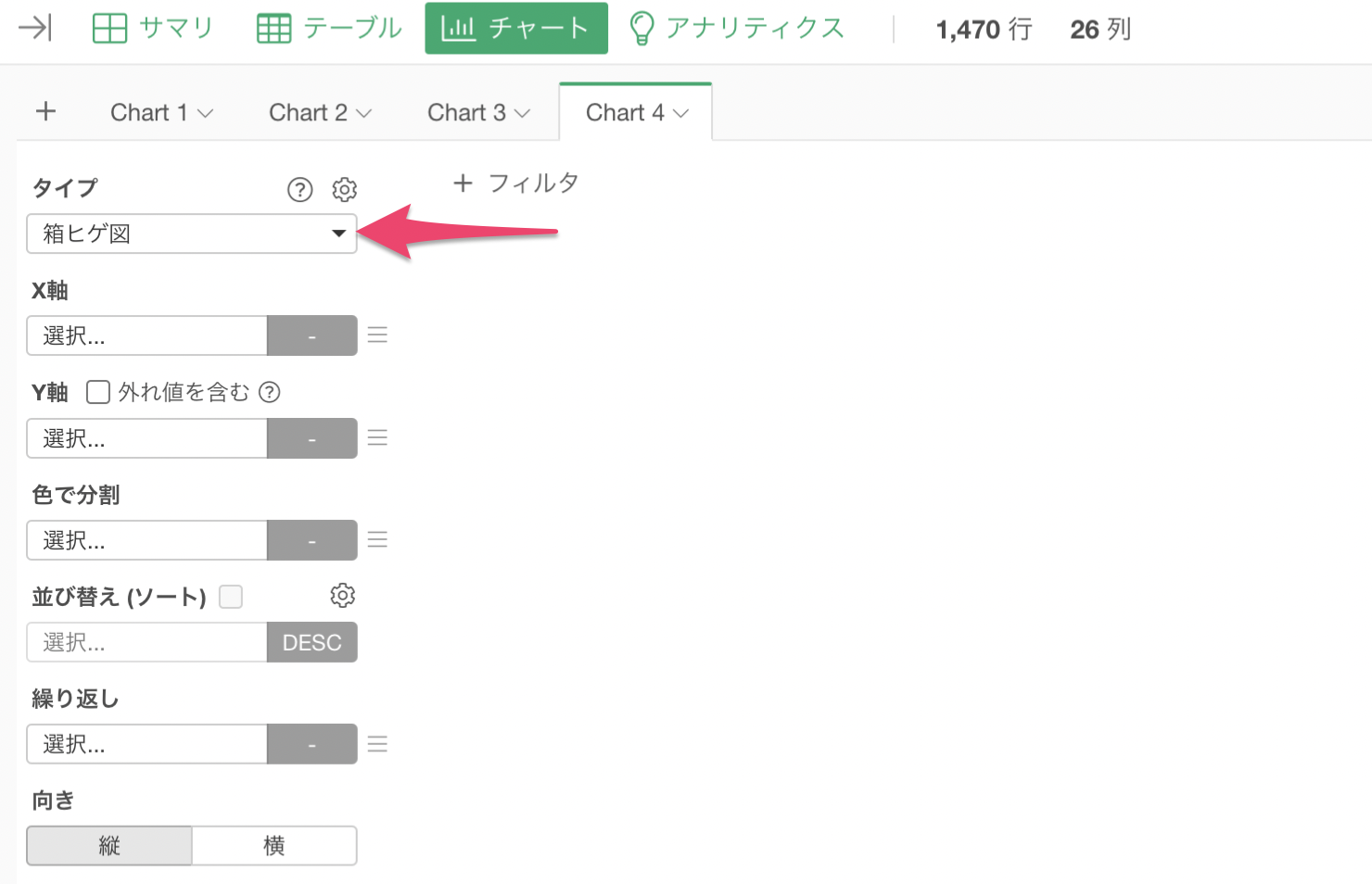Open the chart type help icon
1372x884 pixels.
pyautogui.click(x=299, y=190)
